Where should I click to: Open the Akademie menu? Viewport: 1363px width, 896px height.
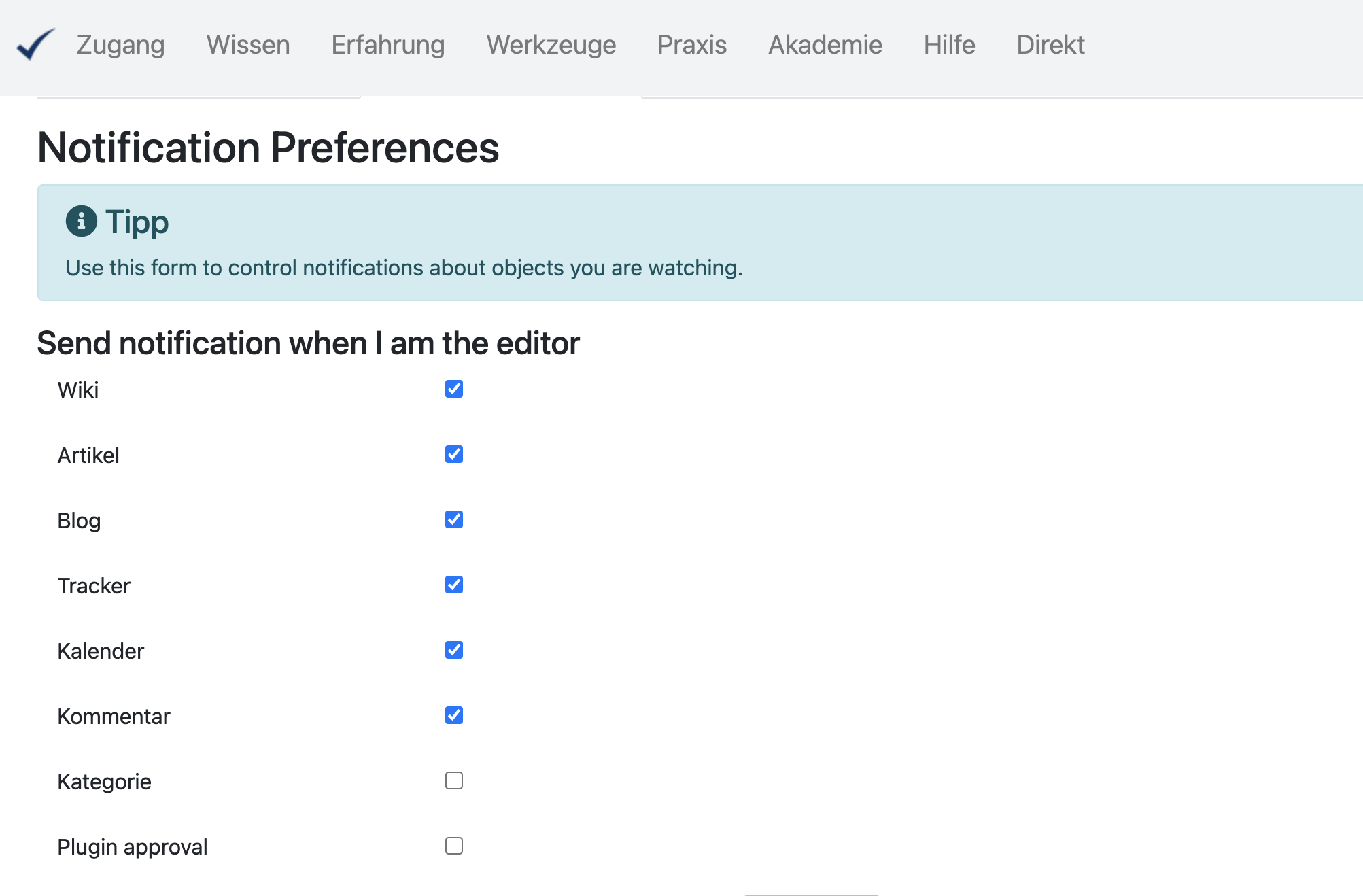tap(825, 45)
